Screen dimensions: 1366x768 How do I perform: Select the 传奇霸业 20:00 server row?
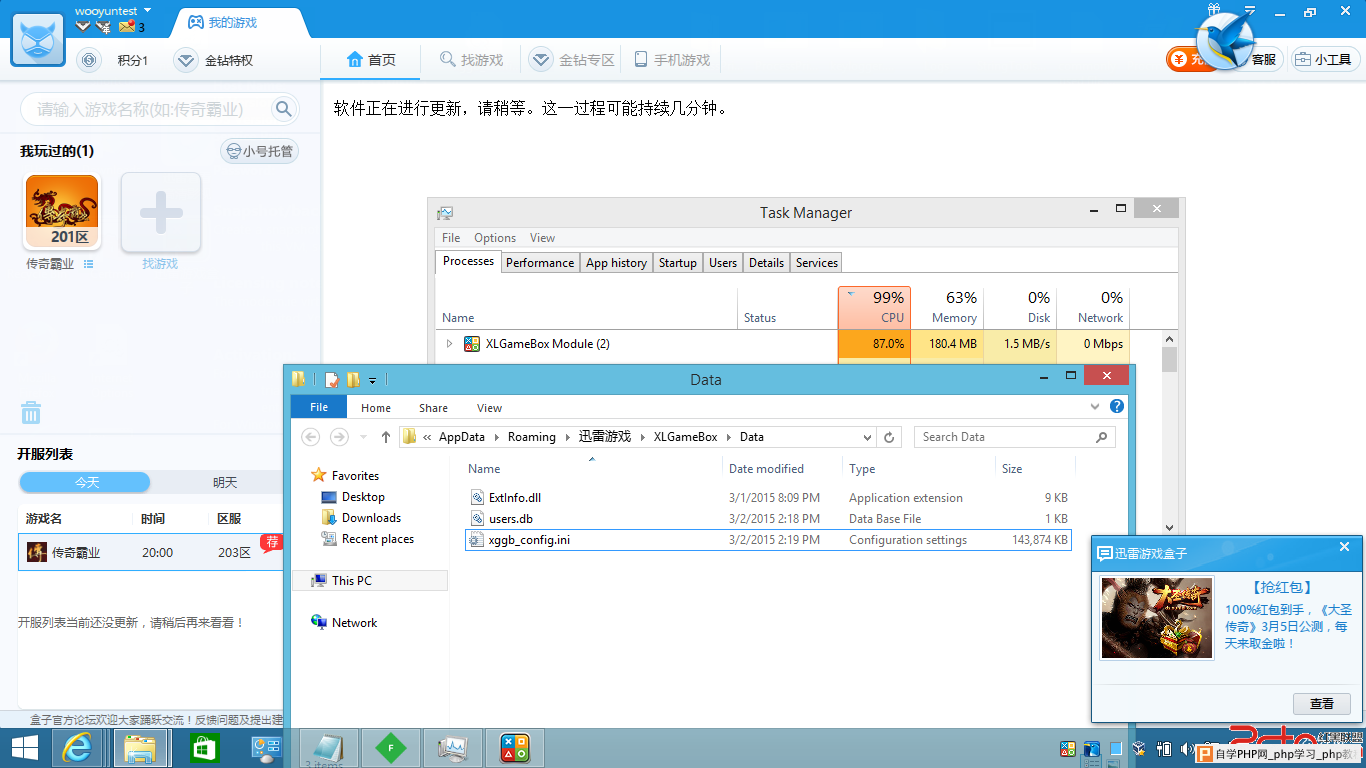[151, 552]
